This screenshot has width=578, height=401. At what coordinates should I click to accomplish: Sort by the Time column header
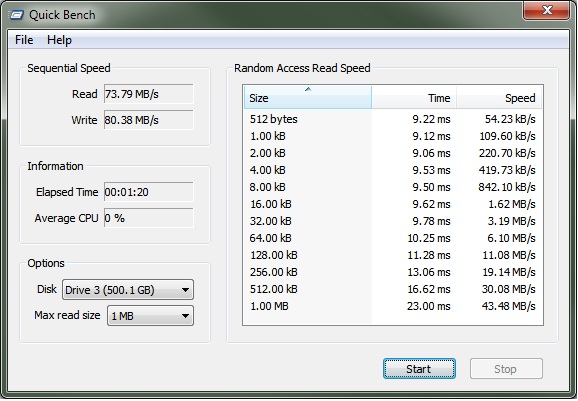click(414, 97)
